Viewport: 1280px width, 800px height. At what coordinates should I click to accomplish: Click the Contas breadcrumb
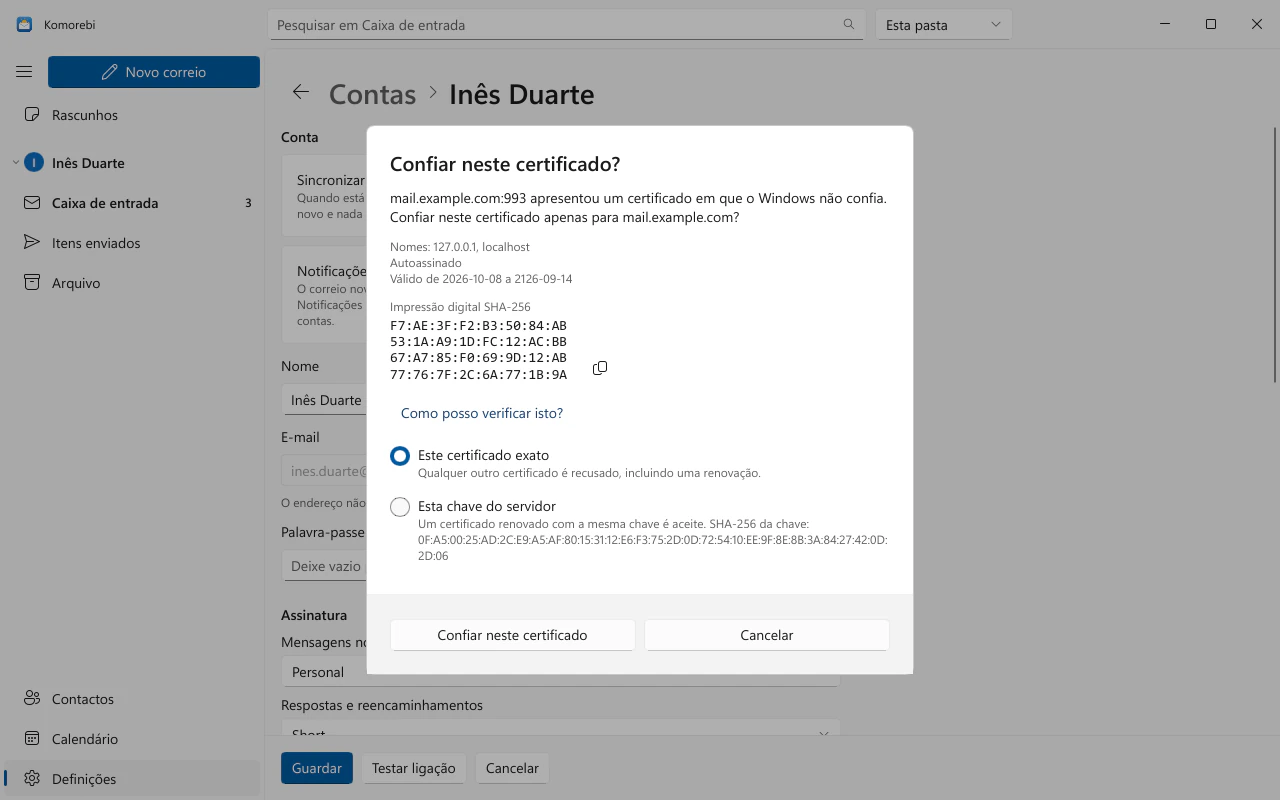pos(372,94)
